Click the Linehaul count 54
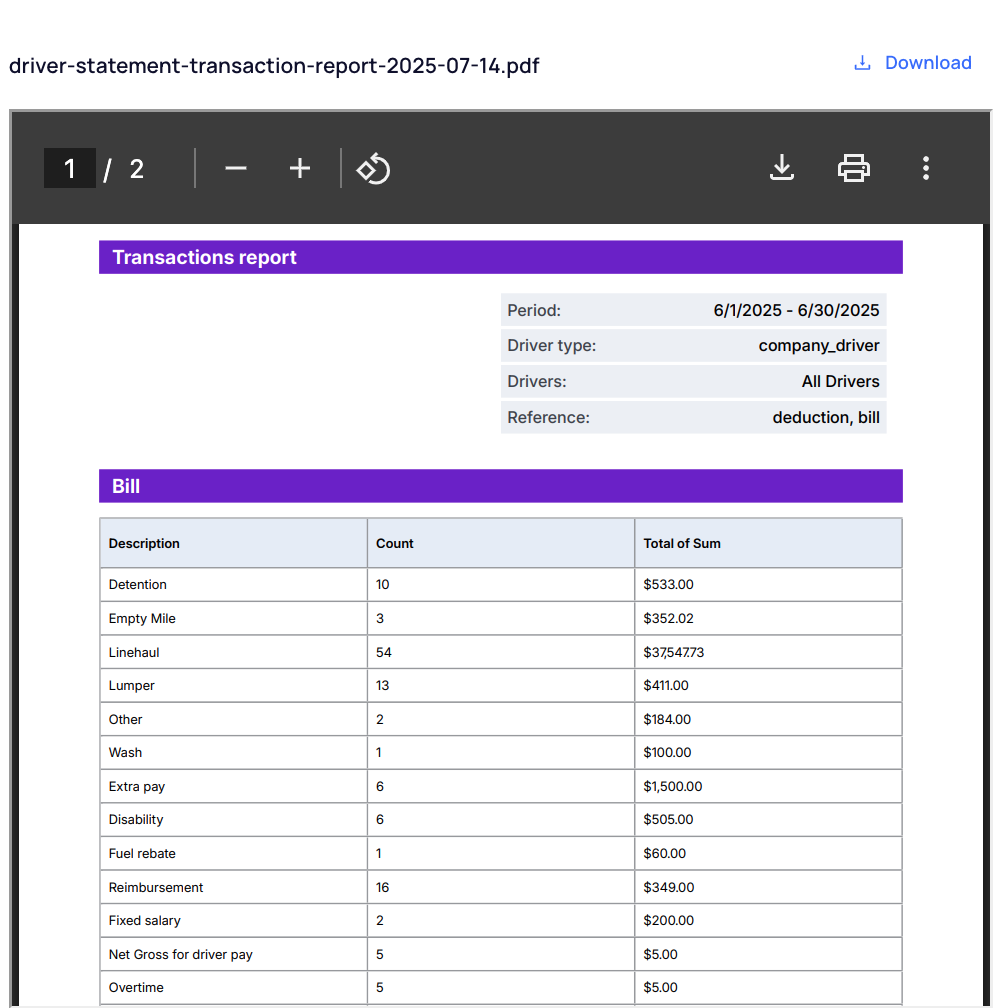 [x=384, y=652]
